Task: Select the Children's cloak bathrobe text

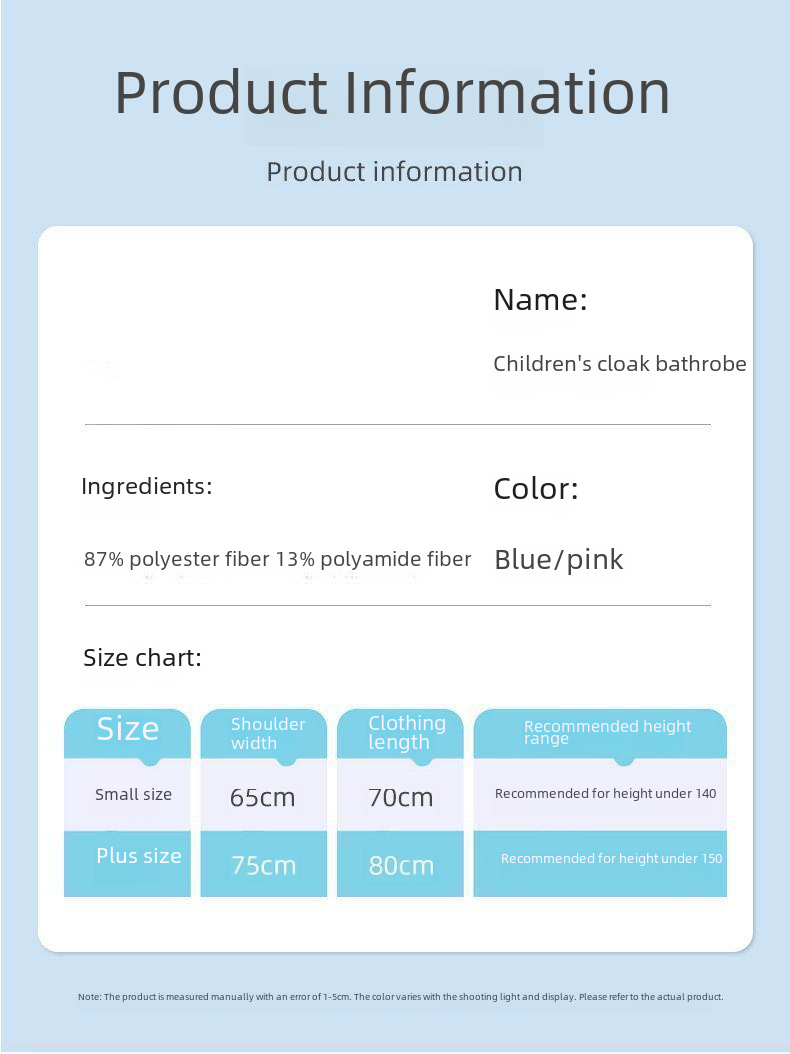Action: click(x=619, y=364)
